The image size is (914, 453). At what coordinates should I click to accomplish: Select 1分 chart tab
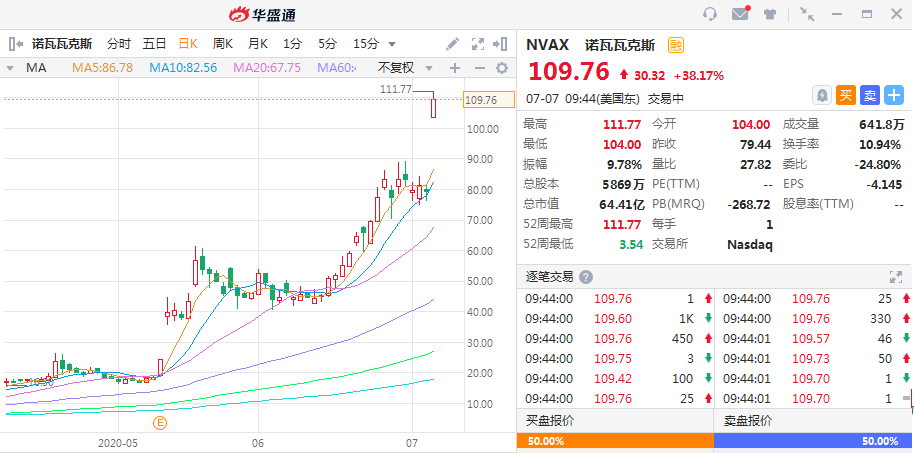coord(293,44)
